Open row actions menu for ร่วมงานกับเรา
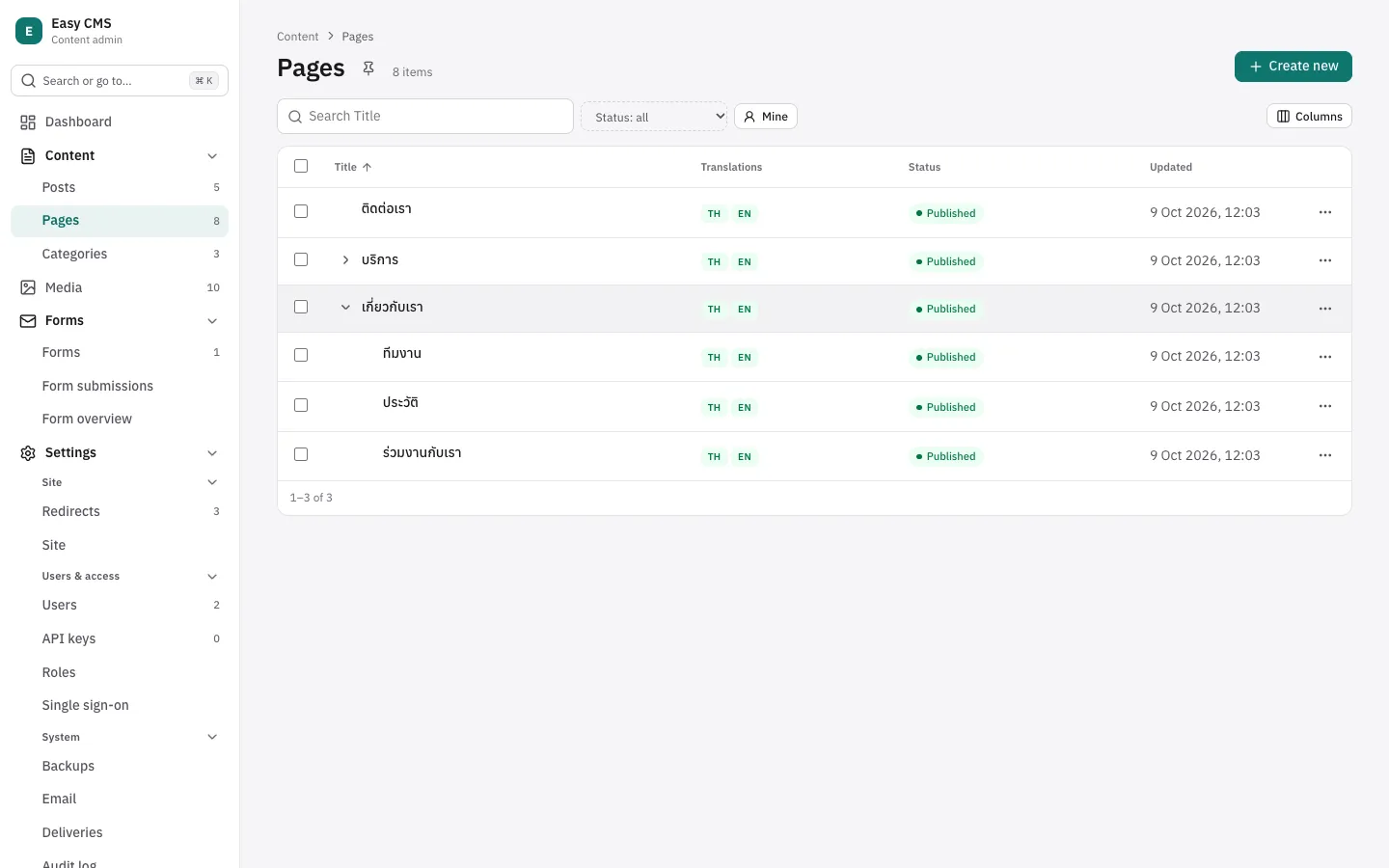This screenshot has width=1389, height=868. tap(1325, 455)
